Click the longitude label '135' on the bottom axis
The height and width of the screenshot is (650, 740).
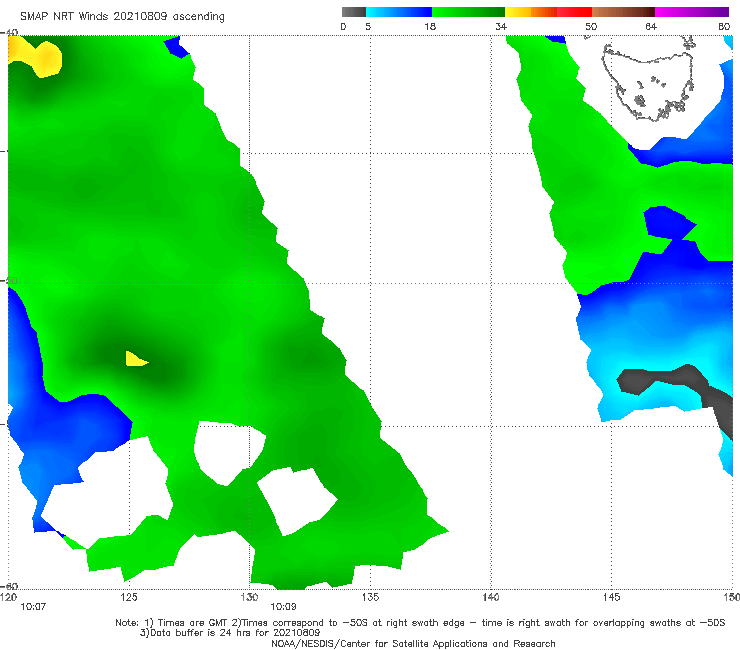tap(370, 597)
